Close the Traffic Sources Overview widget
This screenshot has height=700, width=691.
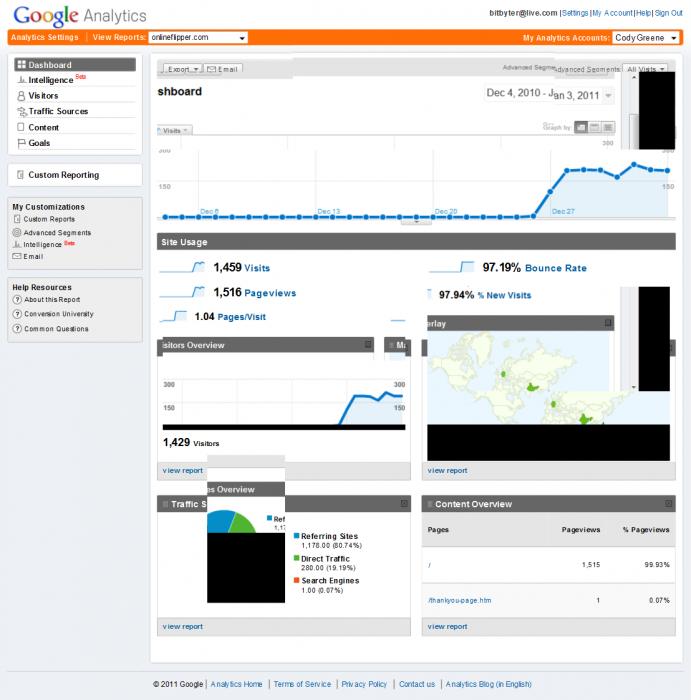tap(404, 504)
